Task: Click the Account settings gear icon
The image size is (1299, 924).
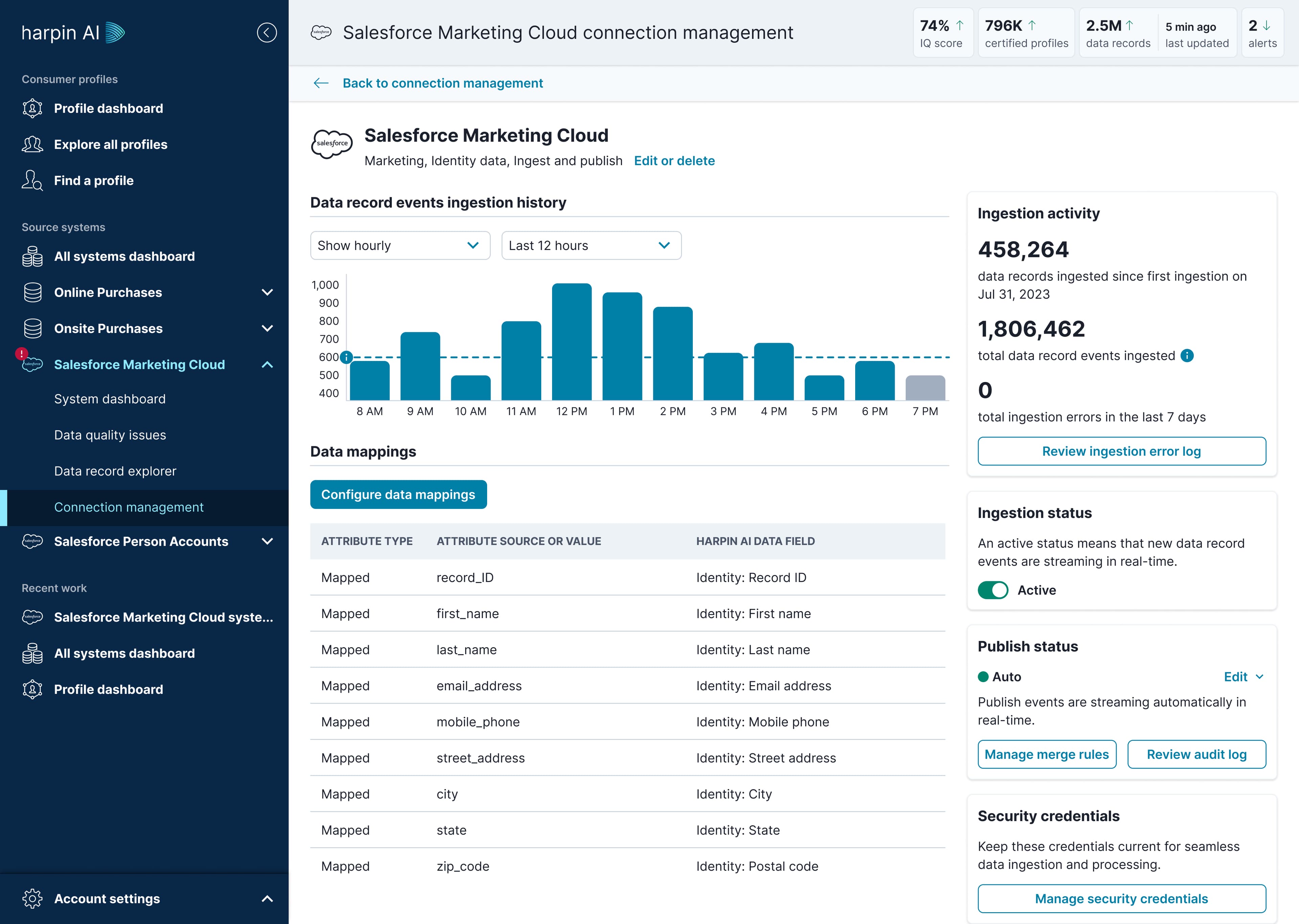Action: click(32, 898)
